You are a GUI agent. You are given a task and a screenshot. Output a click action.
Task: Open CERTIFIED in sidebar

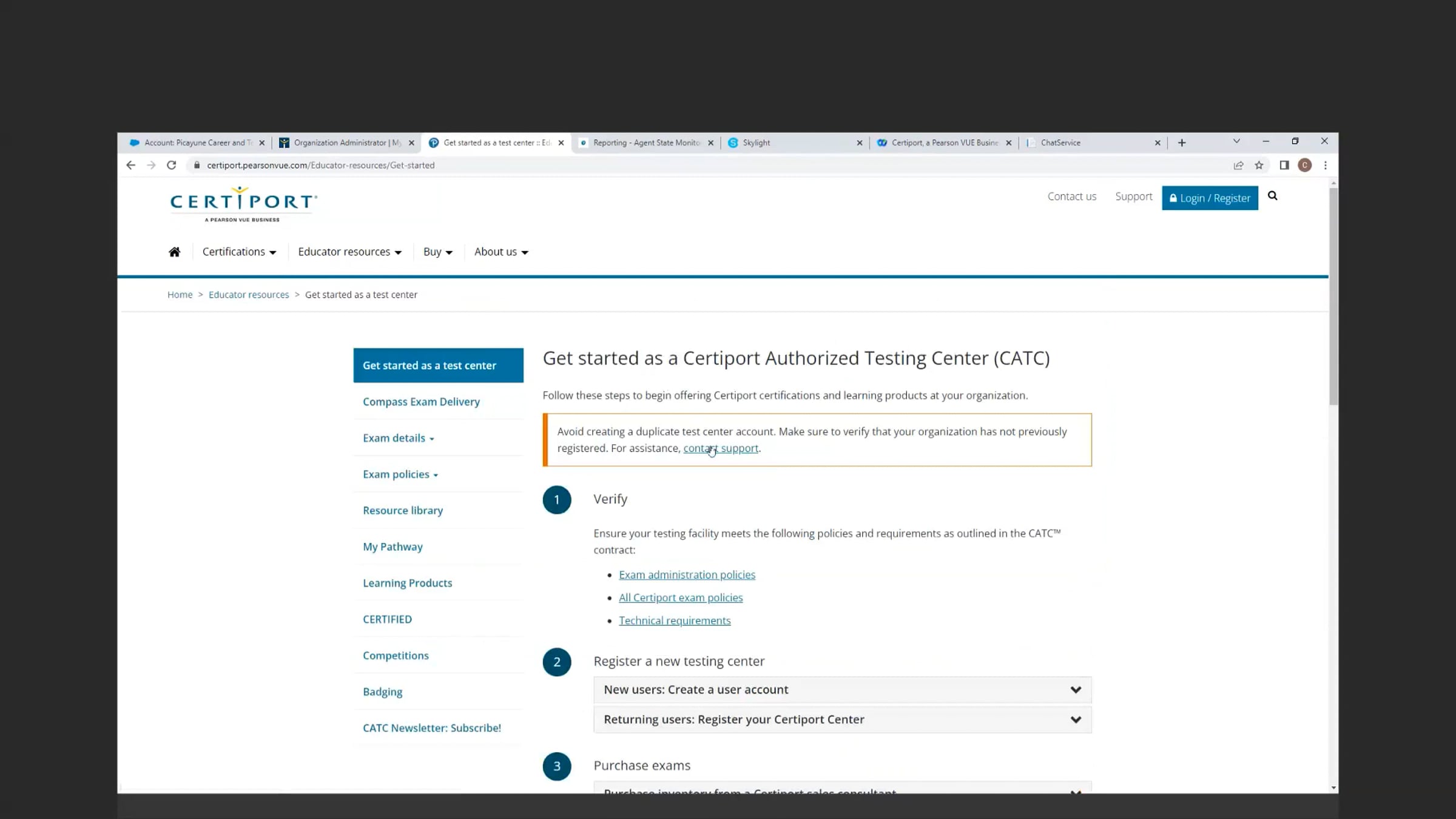point(387,619)
